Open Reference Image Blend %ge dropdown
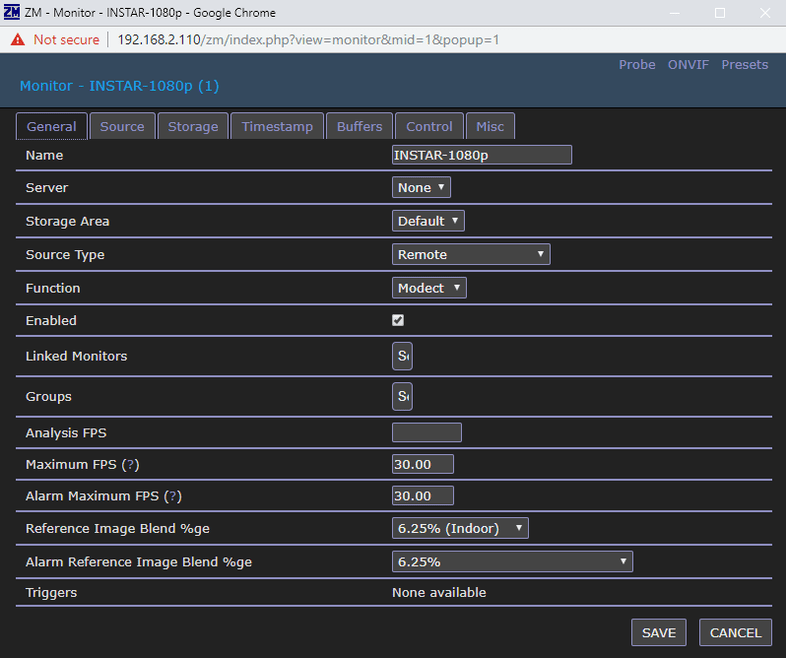The width and height of the screenshot is (786, 658). pyautogui.click(x=460, y=528)
